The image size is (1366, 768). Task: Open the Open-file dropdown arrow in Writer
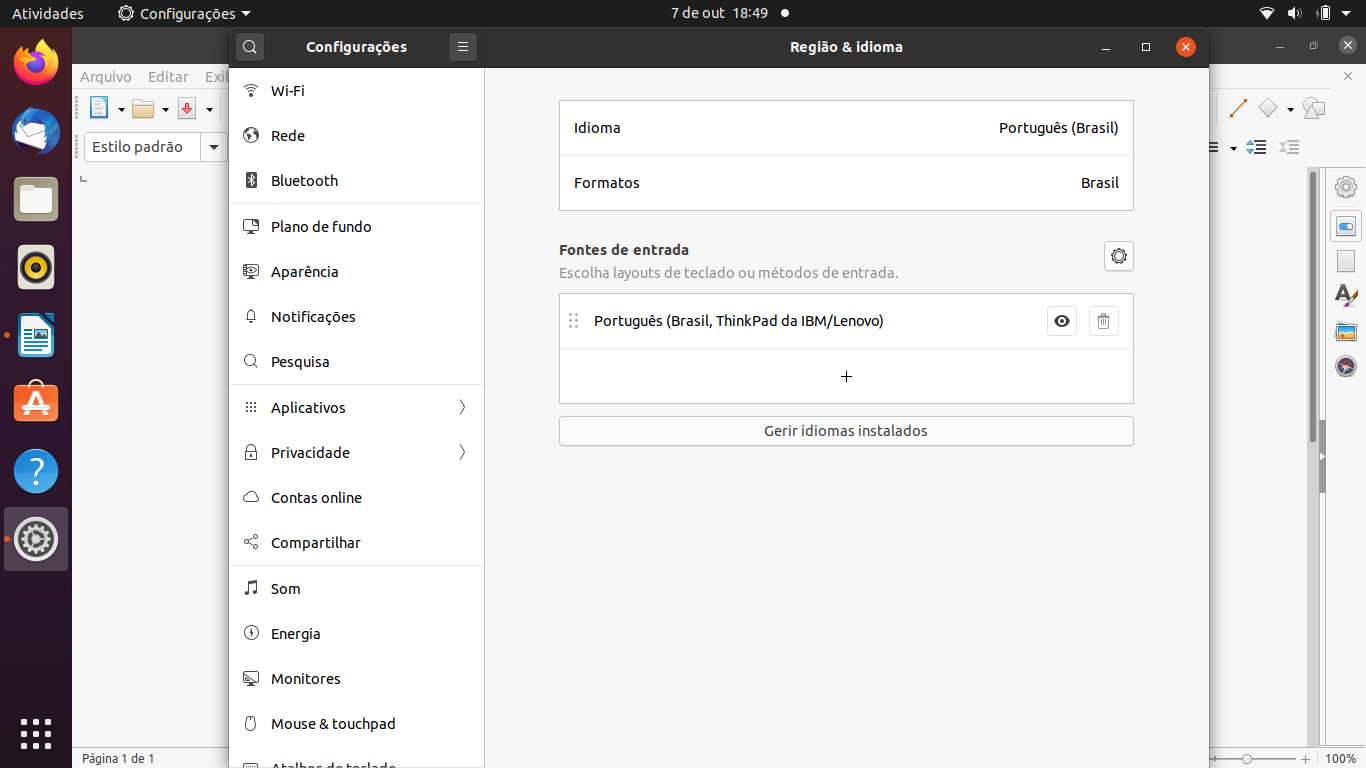165,109
